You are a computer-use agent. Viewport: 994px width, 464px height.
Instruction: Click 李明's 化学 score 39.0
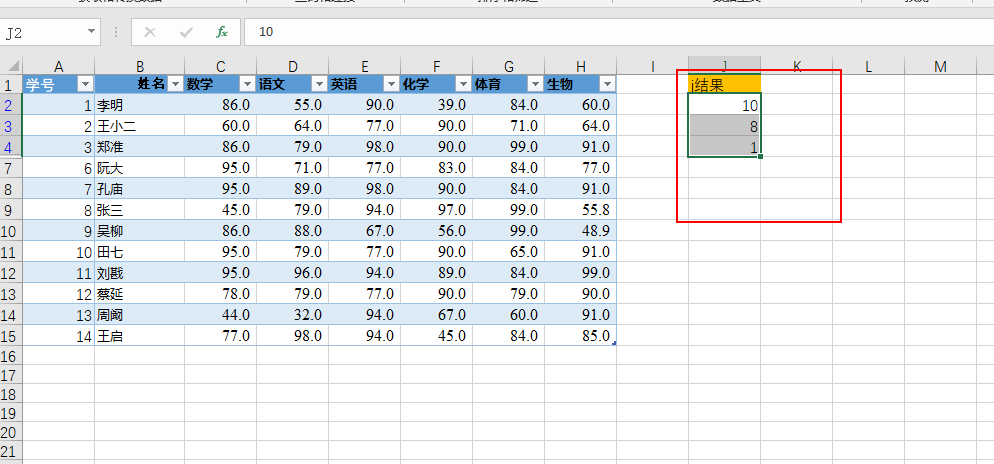[x=436, y=105]
